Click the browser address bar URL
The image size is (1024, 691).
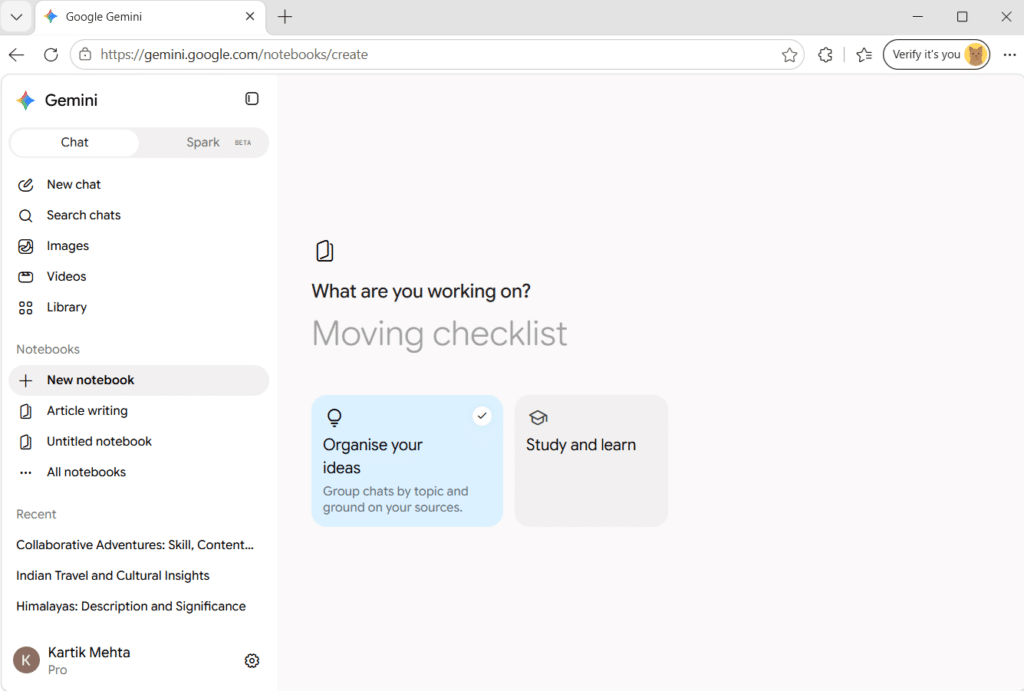[x=234, y=55]
